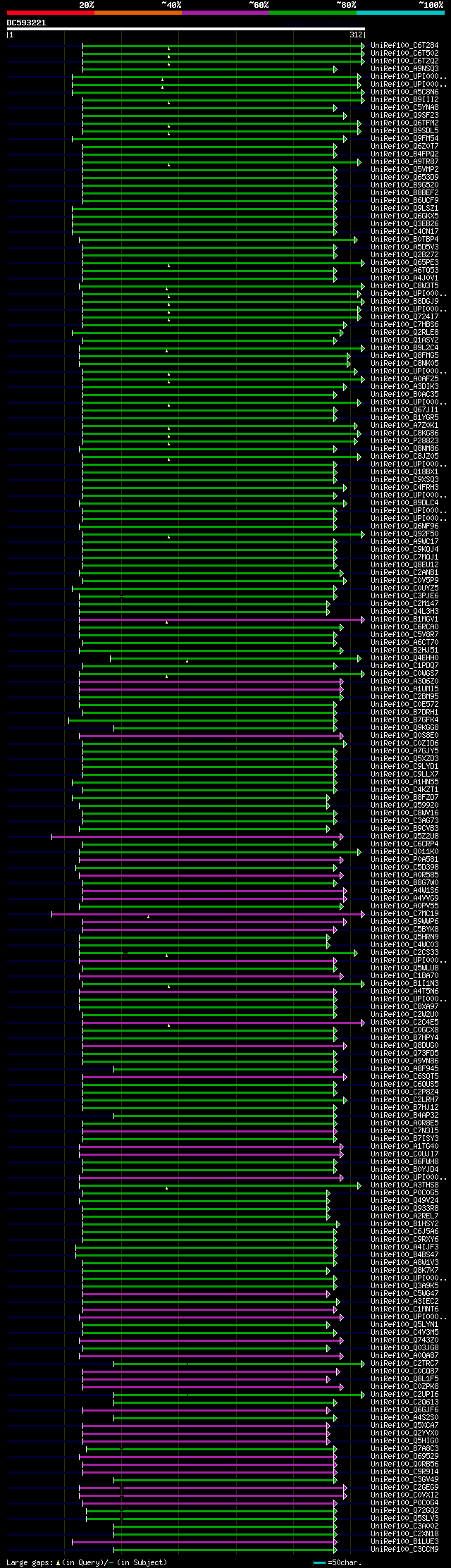Open the UniRef100_Q1ASY2 entry
Image resolution: width=451 pixels, height=1568 pixels.
point(404,340)
